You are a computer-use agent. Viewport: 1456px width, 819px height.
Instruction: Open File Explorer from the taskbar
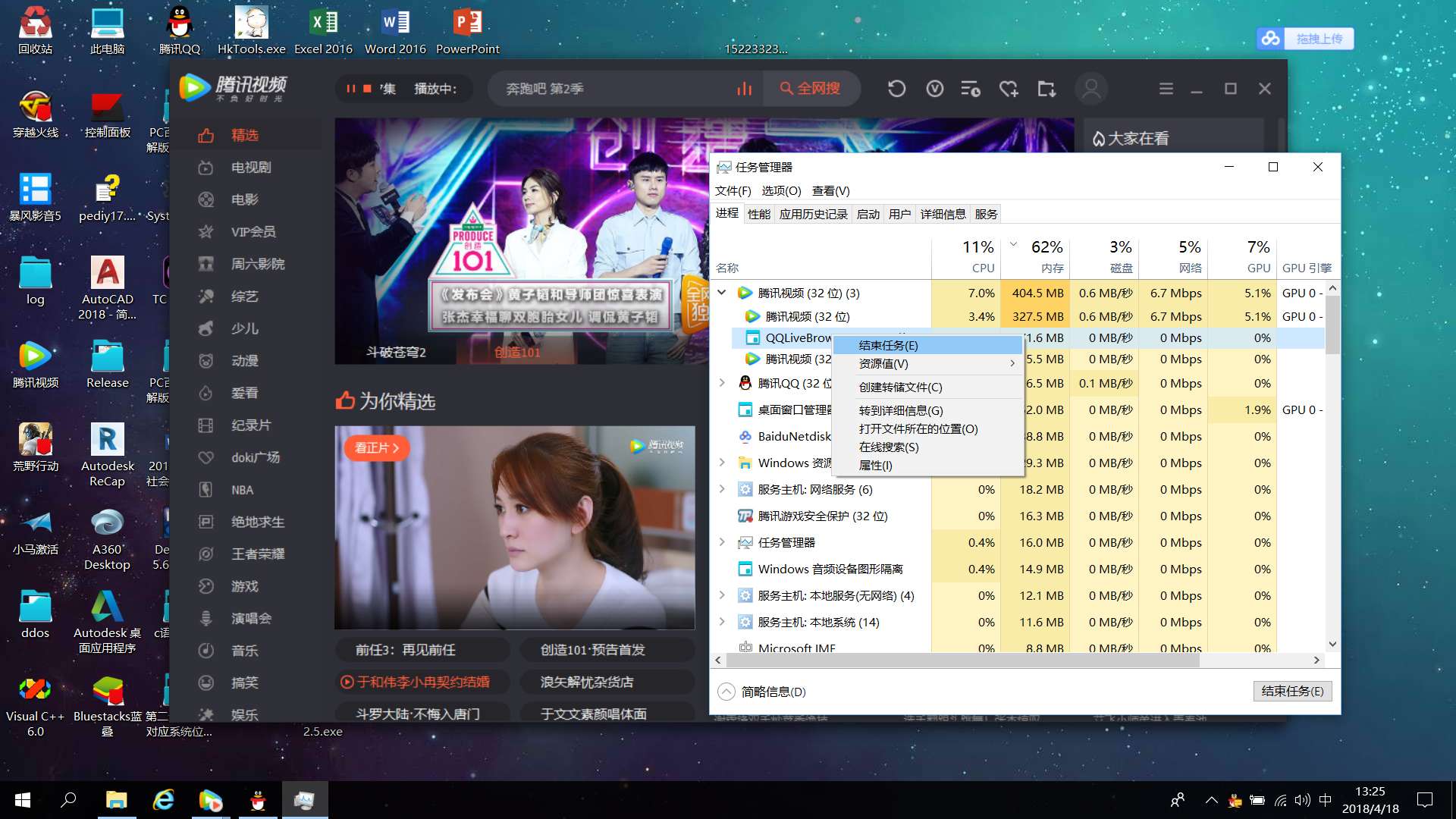click(x=116, y=800)
